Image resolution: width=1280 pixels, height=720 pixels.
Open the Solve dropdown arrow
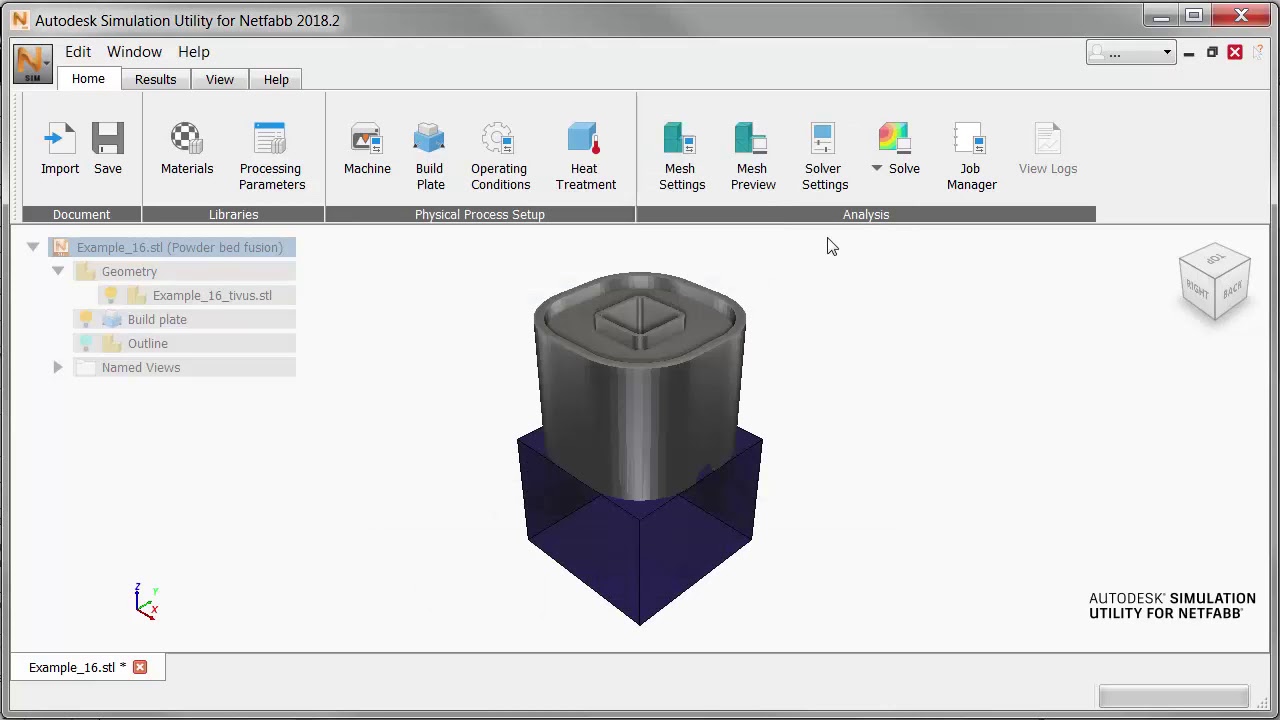point(876,168)
